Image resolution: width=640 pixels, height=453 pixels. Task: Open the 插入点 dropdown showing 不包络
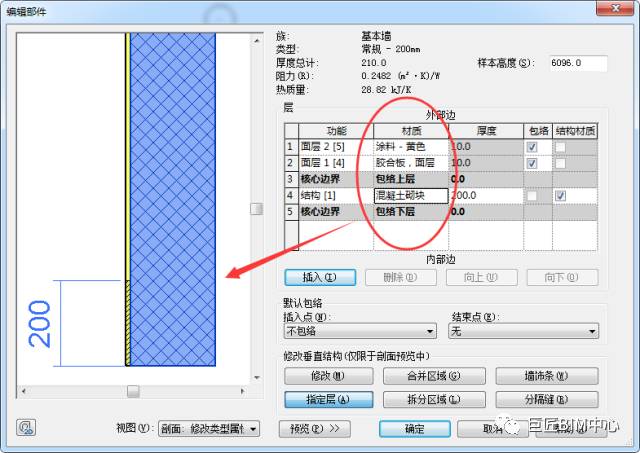tap(360, 331)
